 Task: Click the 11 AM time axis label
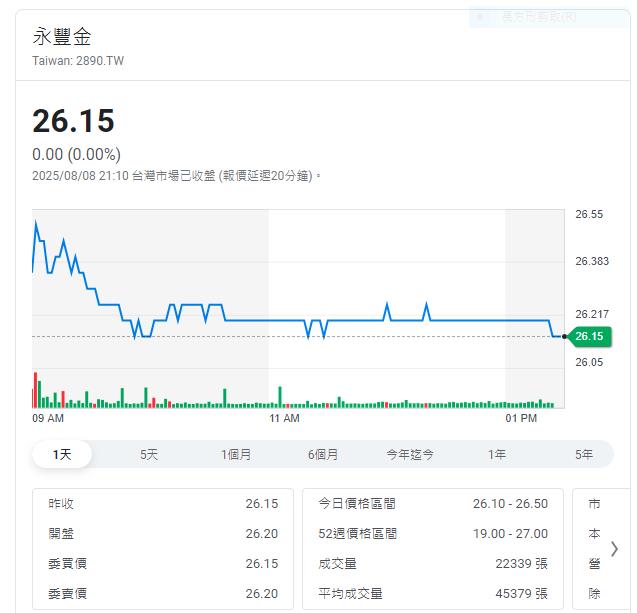pos(284,418)
